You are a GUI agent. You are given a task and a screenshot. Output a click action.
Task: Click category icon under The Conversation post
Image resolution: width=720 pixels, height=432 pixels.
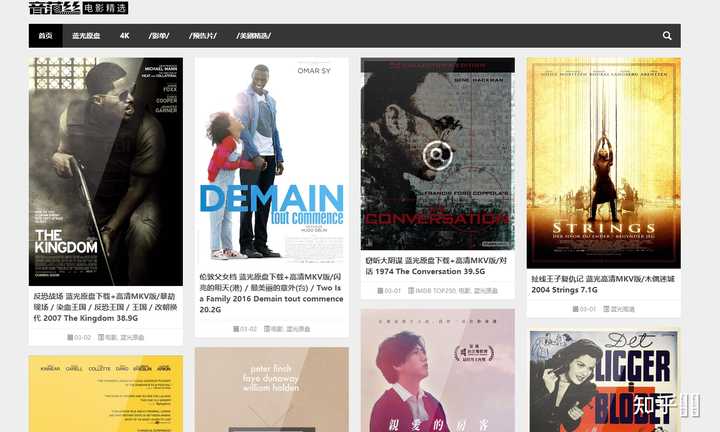(411, 291)
